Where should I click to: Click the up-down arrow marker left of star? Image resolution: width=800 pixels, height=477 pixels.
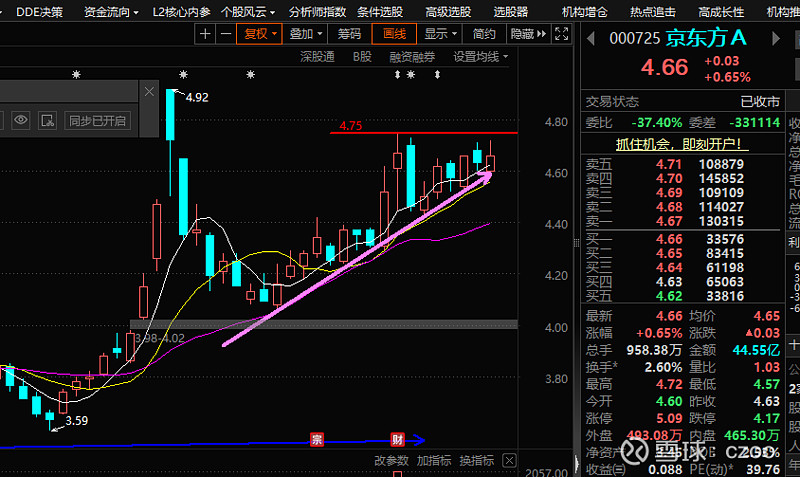coord(397,75)
